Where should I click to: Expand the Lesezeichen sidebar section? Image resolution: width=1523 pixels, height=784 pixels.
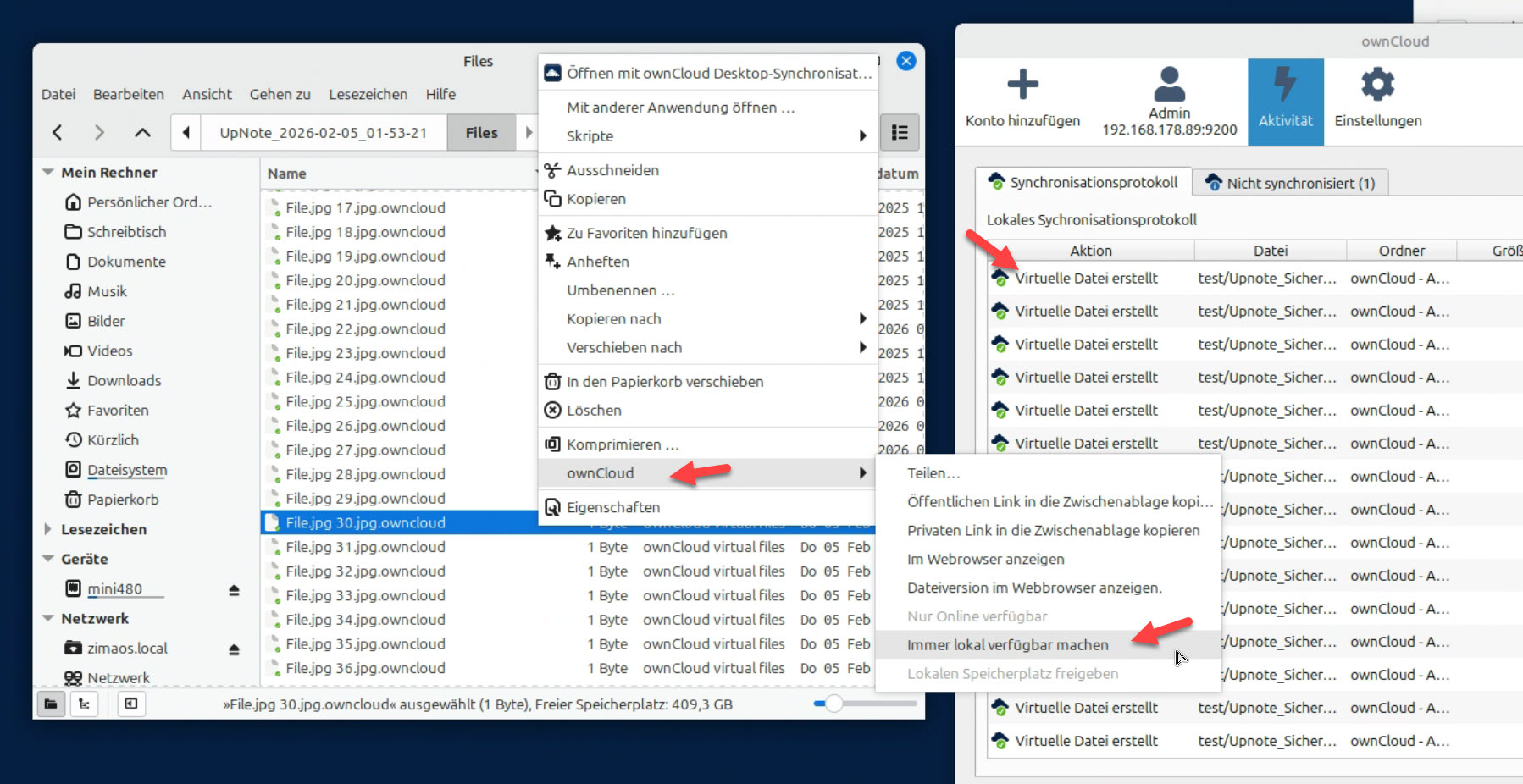[x=47, y=529]
